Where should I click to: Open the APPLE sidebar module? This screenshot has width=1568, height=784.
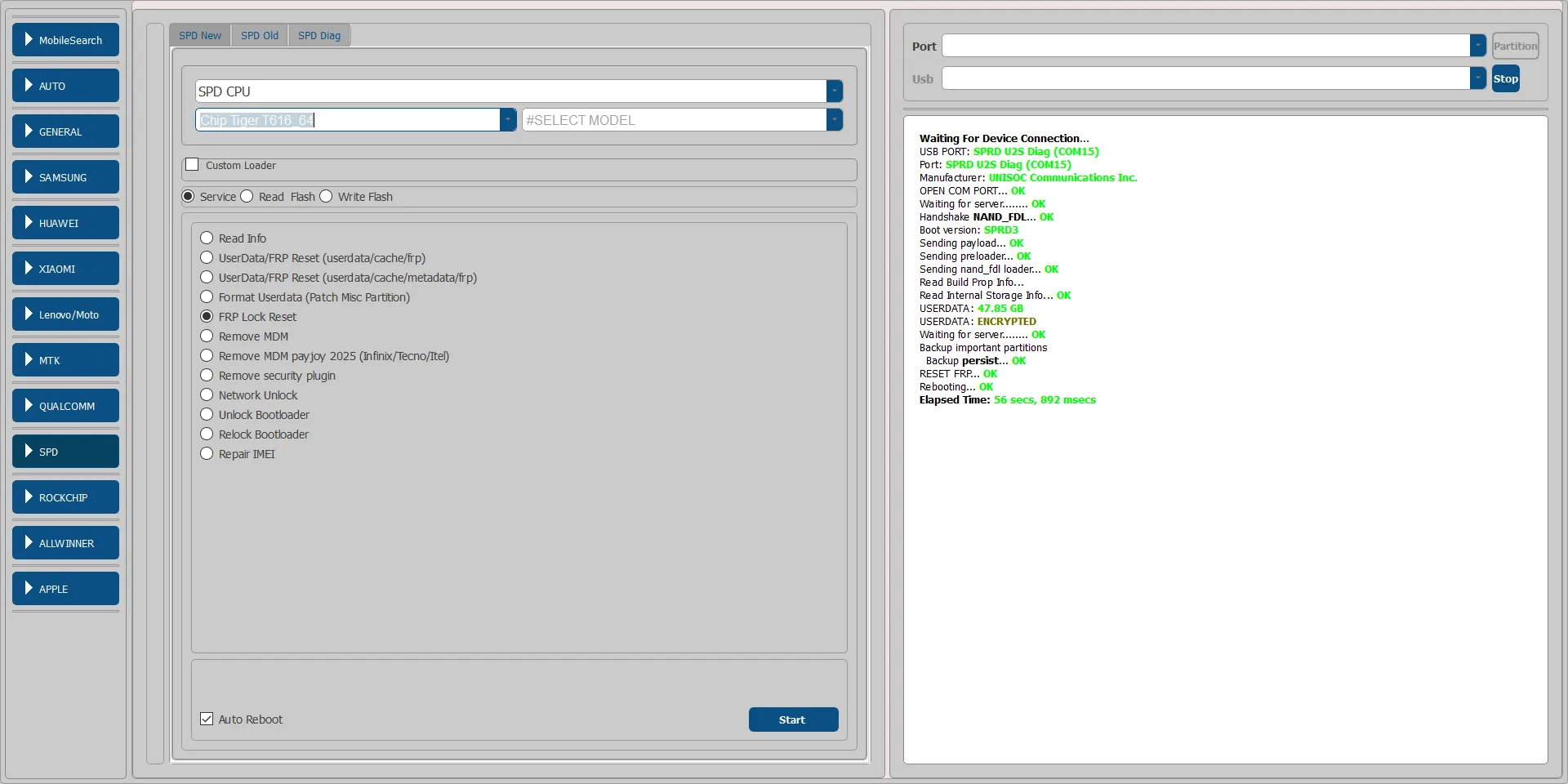click(65, 589)
